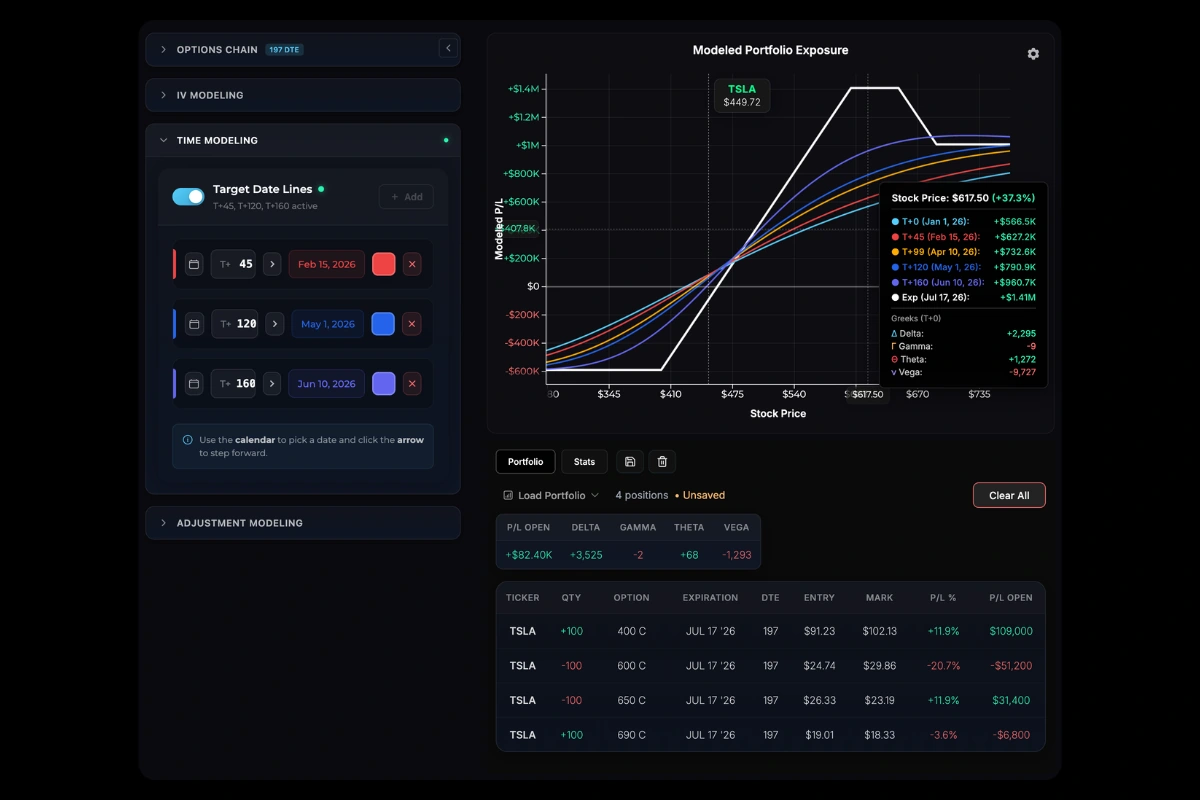Open chart settings gear icon
This screenshot has height=800, width=1200.
tap(1033, 54)
